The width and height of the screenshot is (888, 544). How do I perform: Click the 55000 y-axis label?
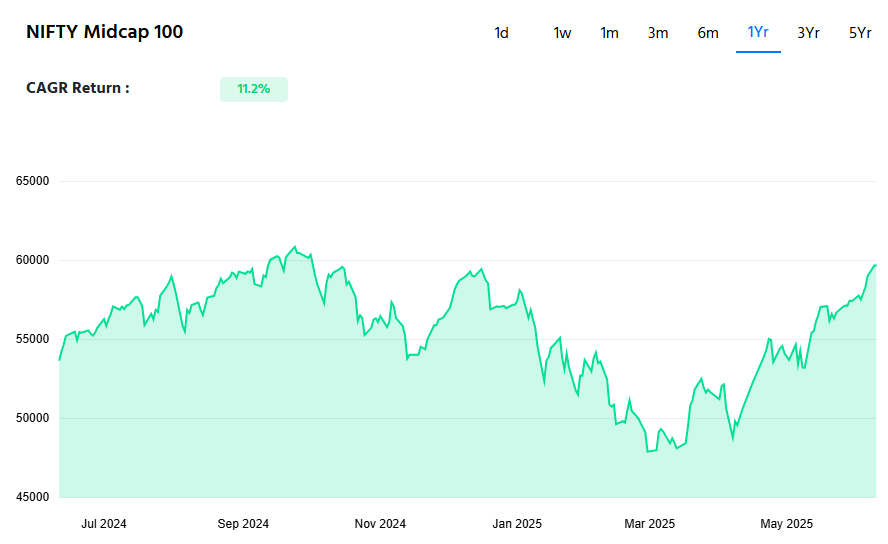click(x=32, y=339)
